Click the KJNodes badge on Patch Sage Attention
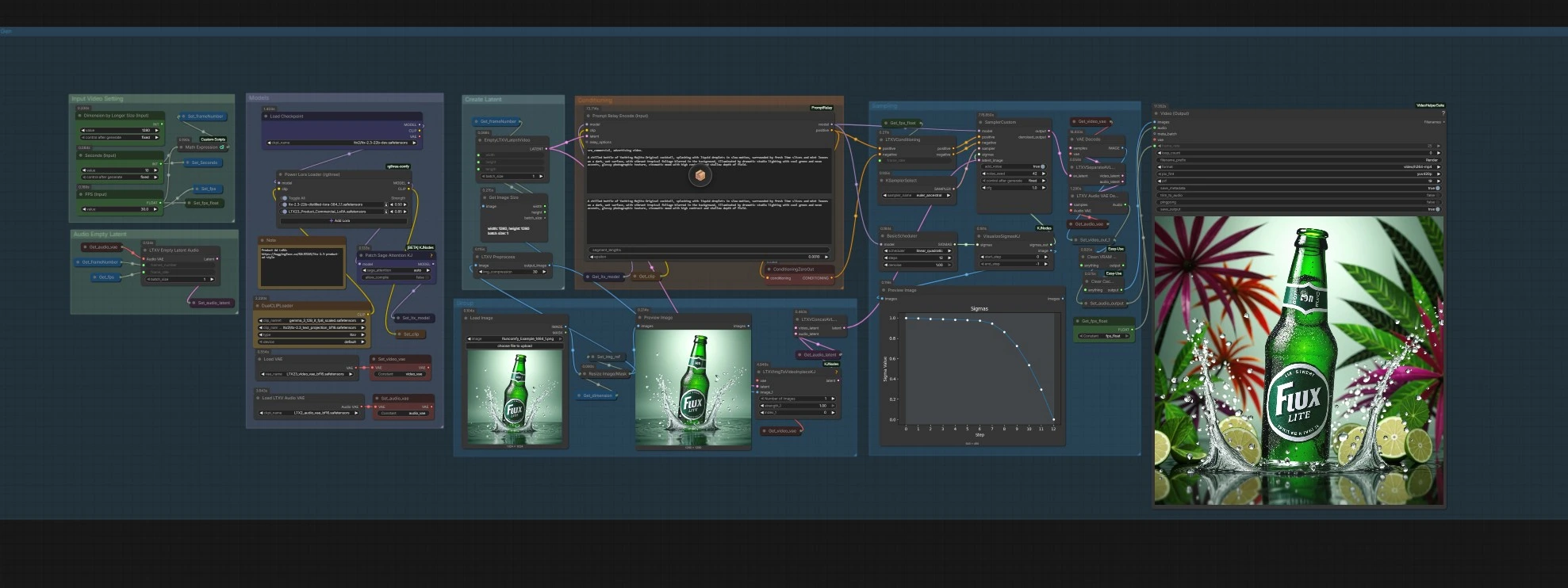1568x588 pixels. point(421,247)
